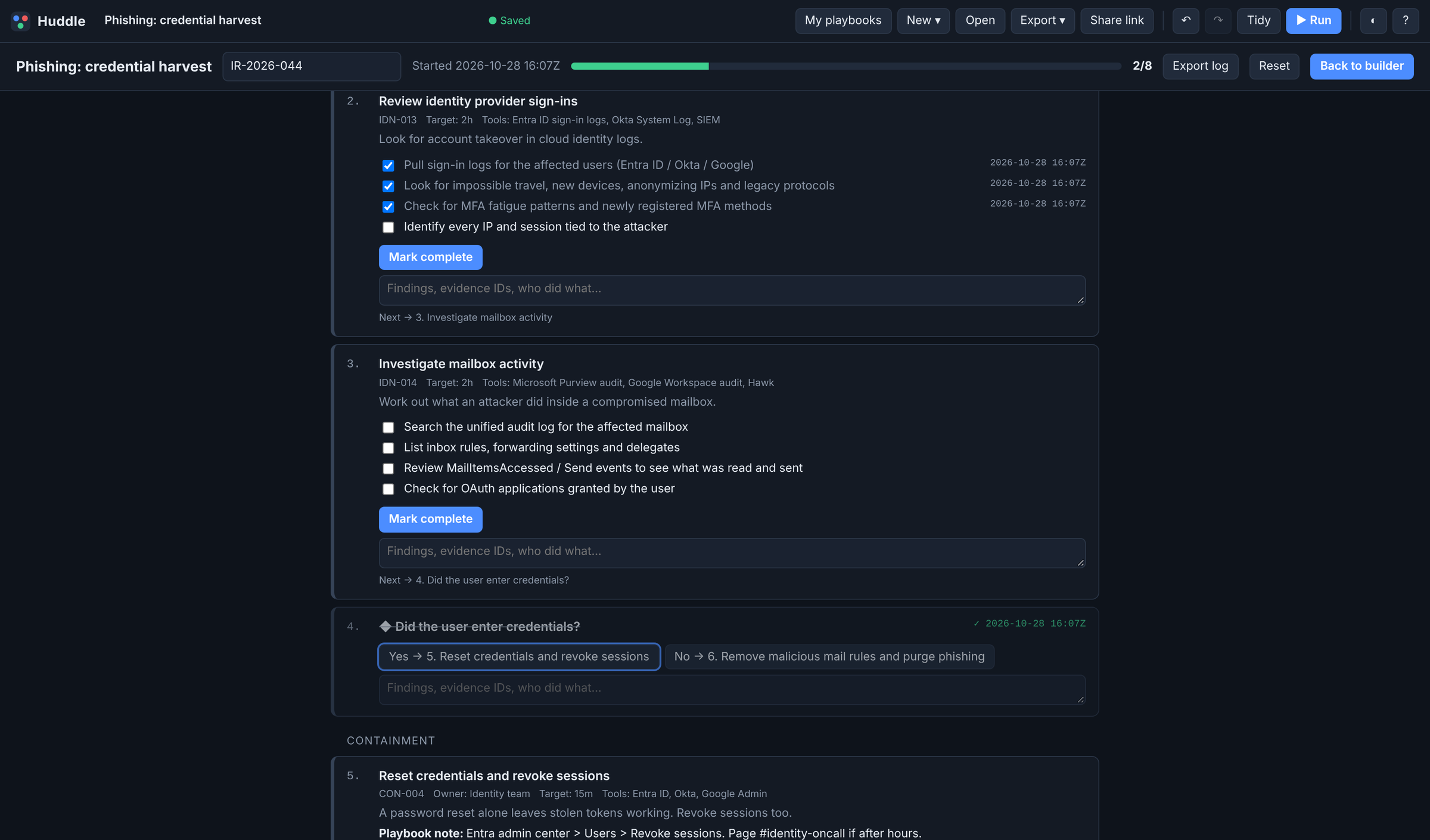Check Identify every IP and session
Image resolution: width=1430 pixels, height=840 pixels.
(x=388, y=228)
